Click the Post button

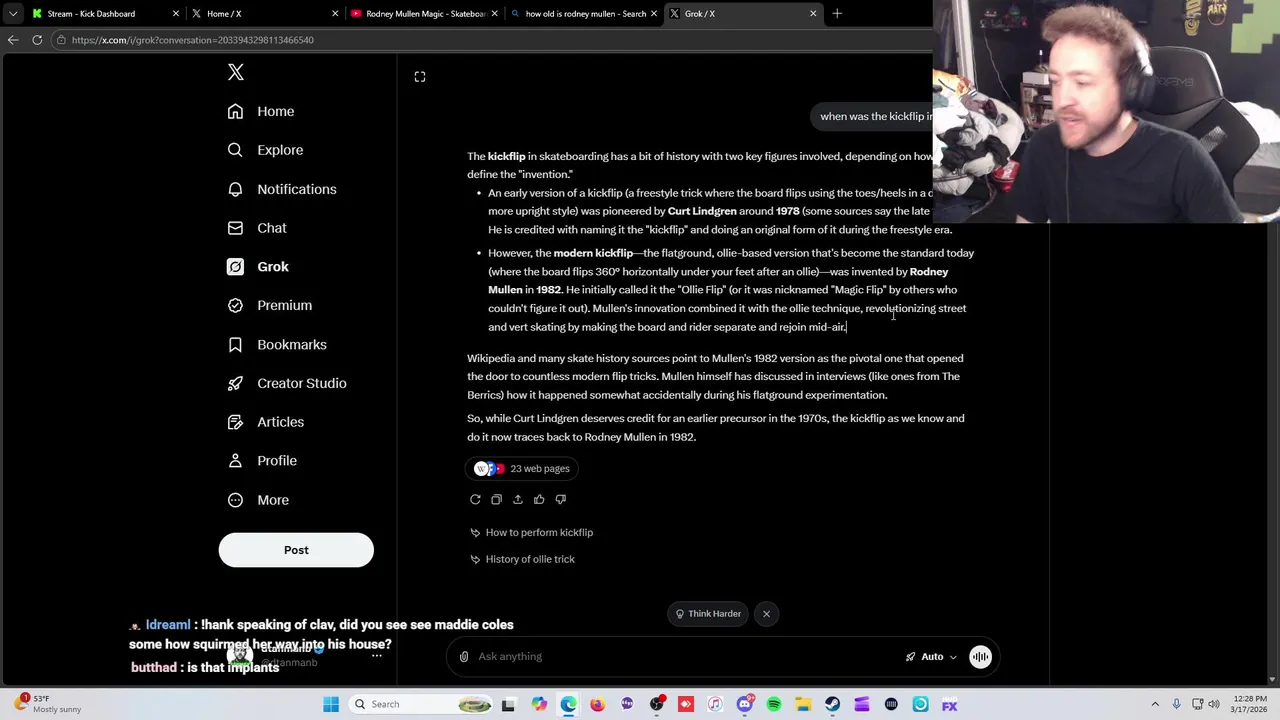tap(296, 550)
